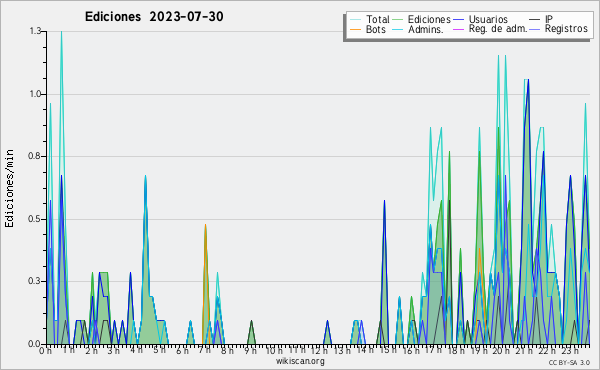Click the '23 h' x-axis label

click(570, 350)
